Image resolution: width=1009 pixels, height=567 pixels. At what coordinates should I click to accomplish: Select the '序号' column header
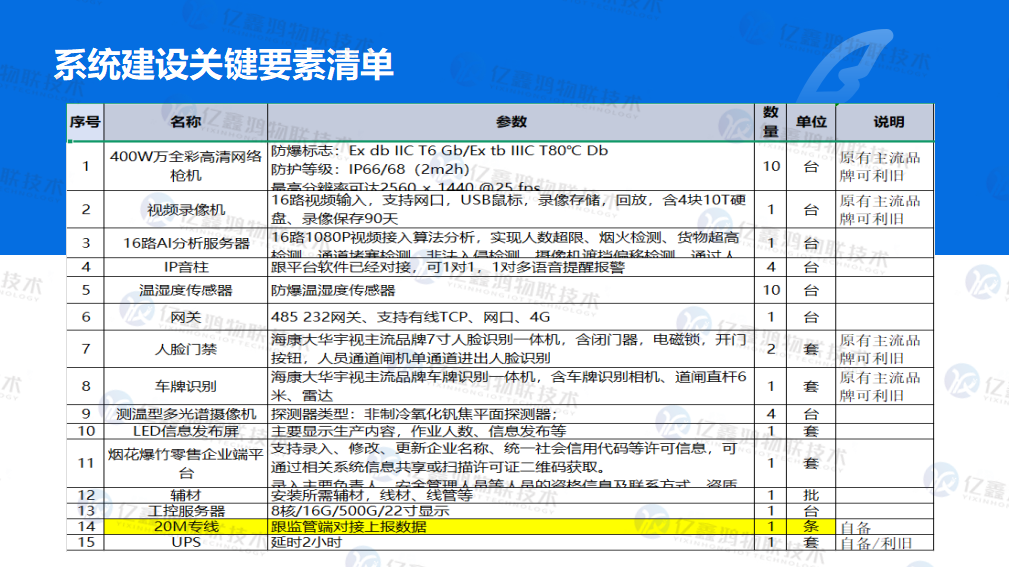coord(85,122)
